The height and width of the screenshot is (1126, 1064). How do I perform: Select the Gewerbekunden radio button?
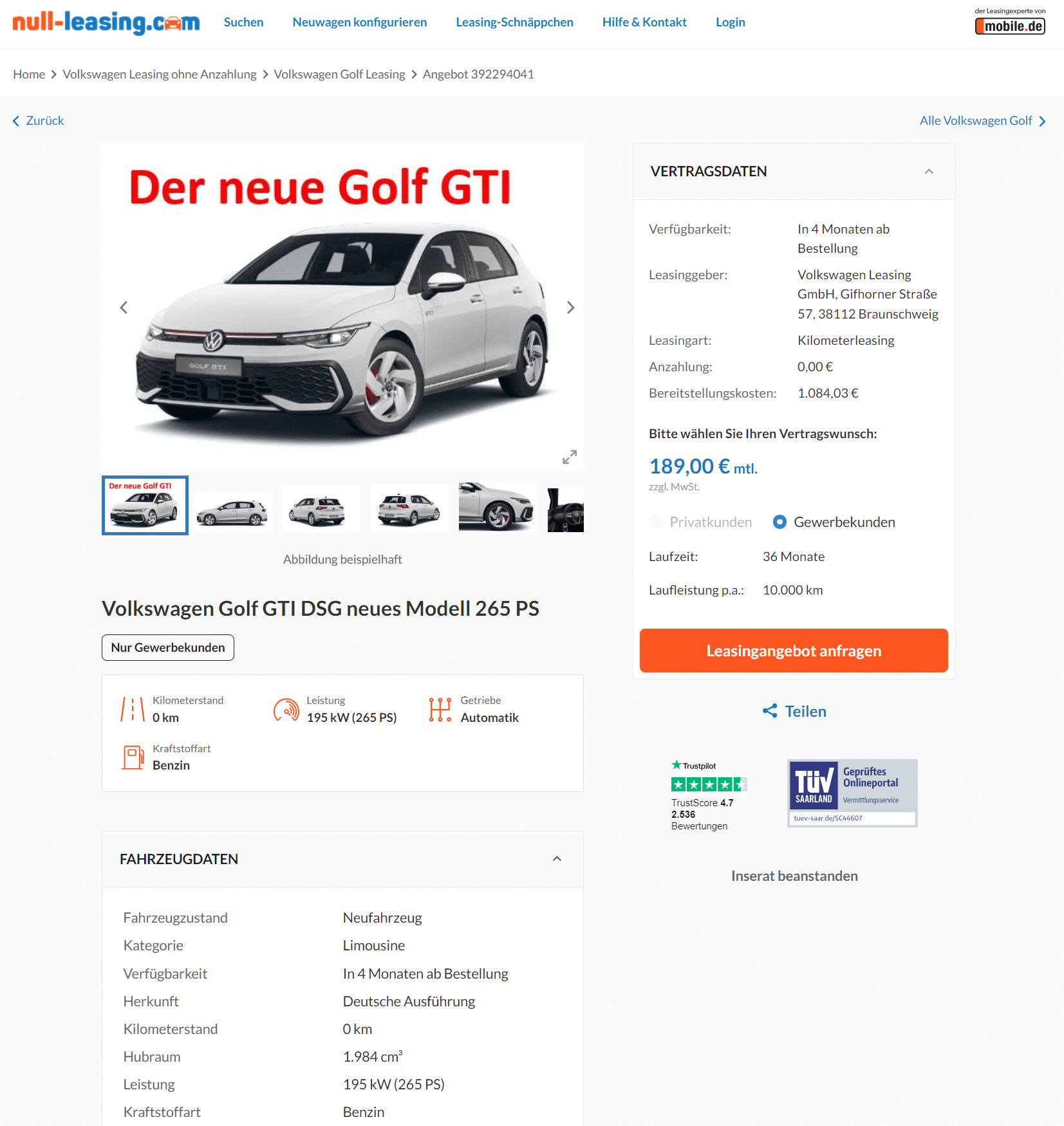(779, 522)
